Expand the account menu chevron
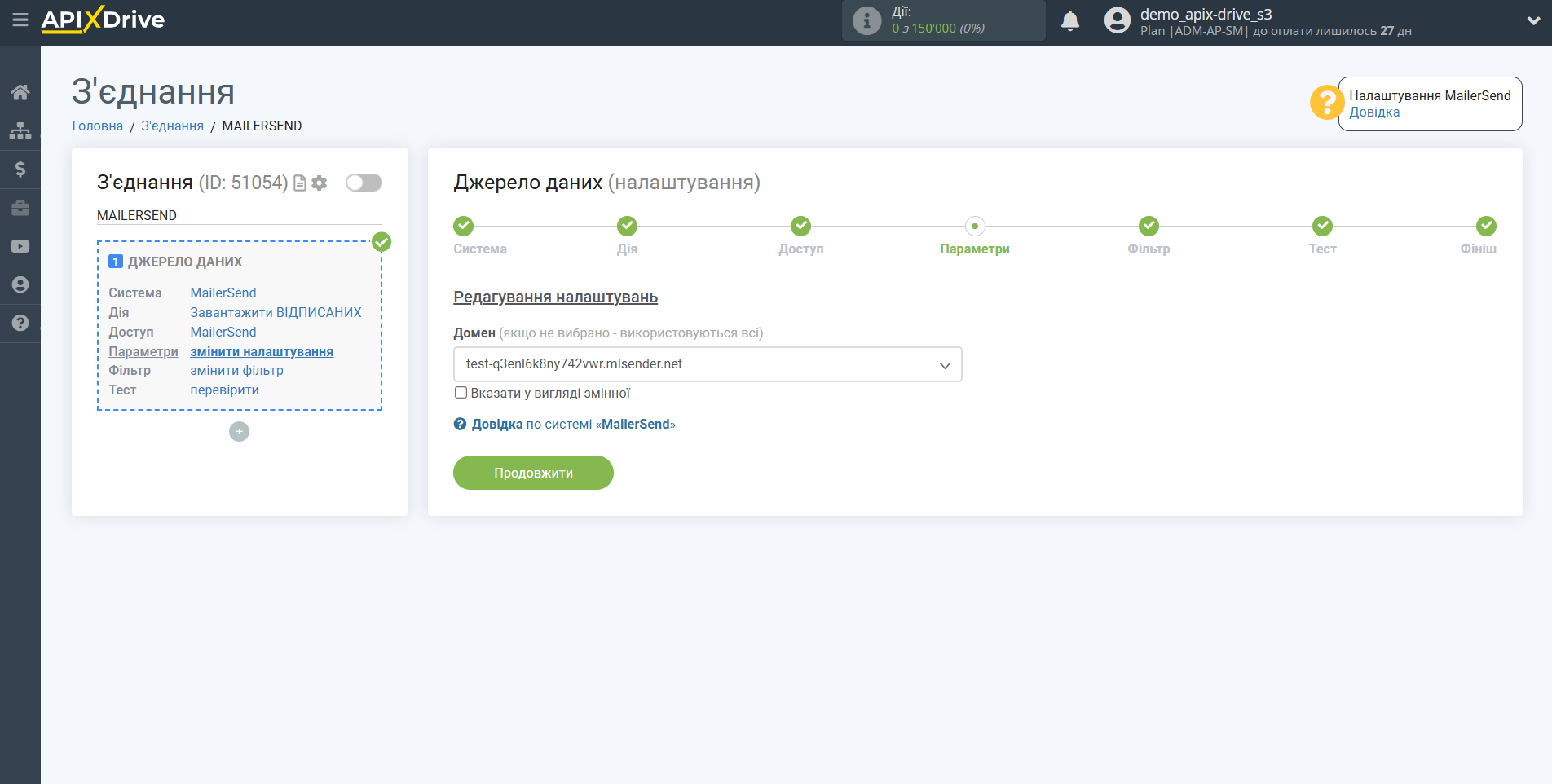 point(1533,21)
